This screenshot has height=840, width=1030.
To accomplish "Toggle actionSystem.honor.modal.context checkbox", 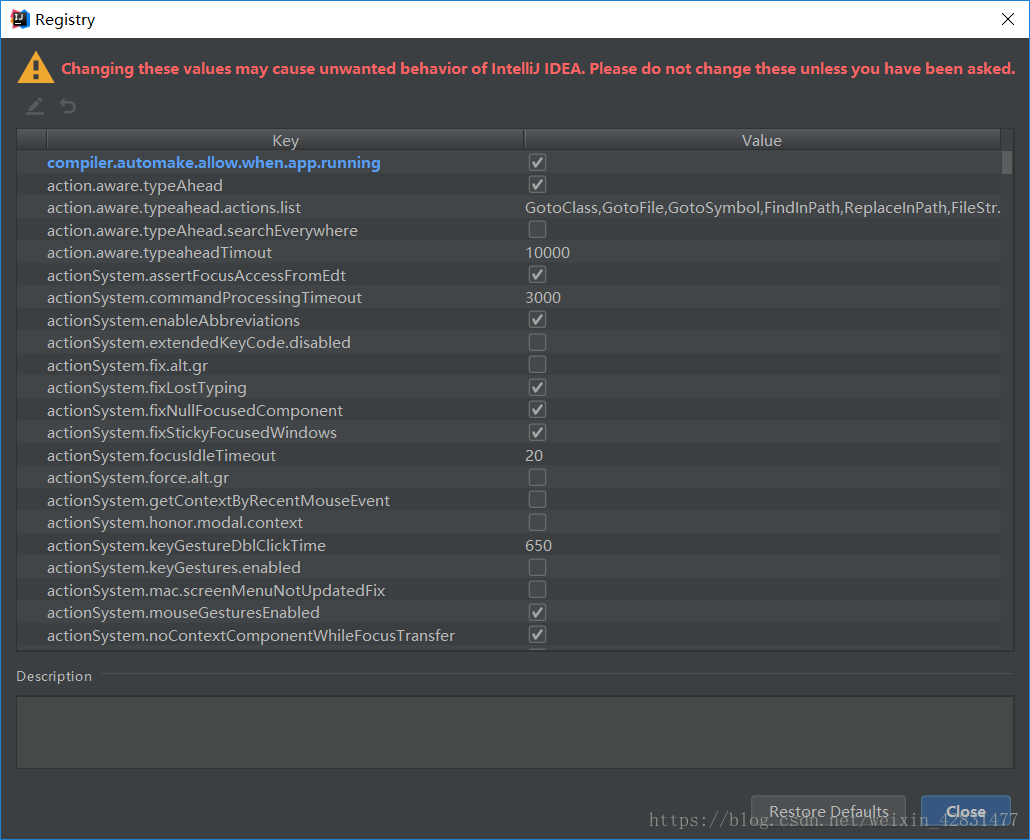I will 537,522.
